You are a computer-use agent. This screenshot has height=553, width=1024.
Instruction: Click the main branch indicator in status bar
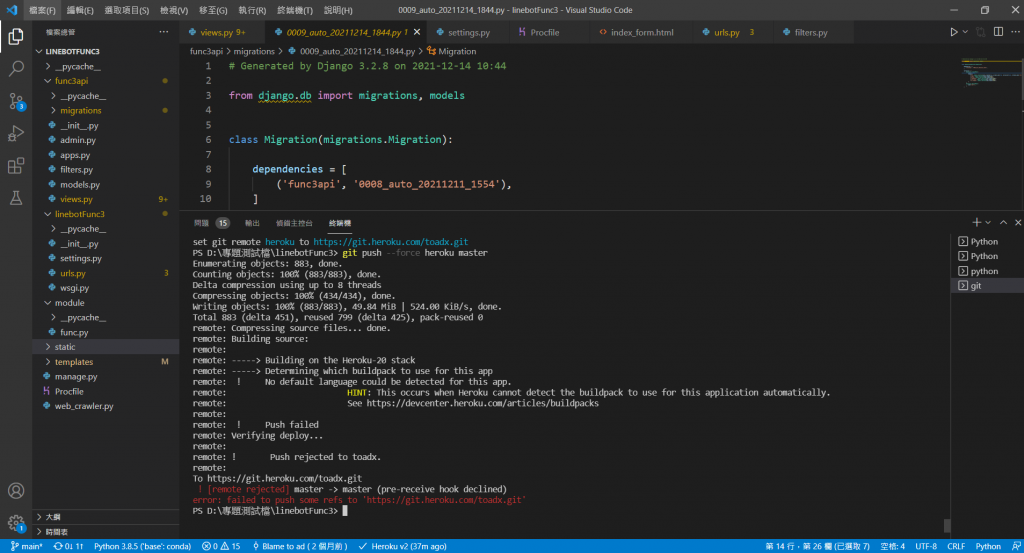tap(27, 546)
